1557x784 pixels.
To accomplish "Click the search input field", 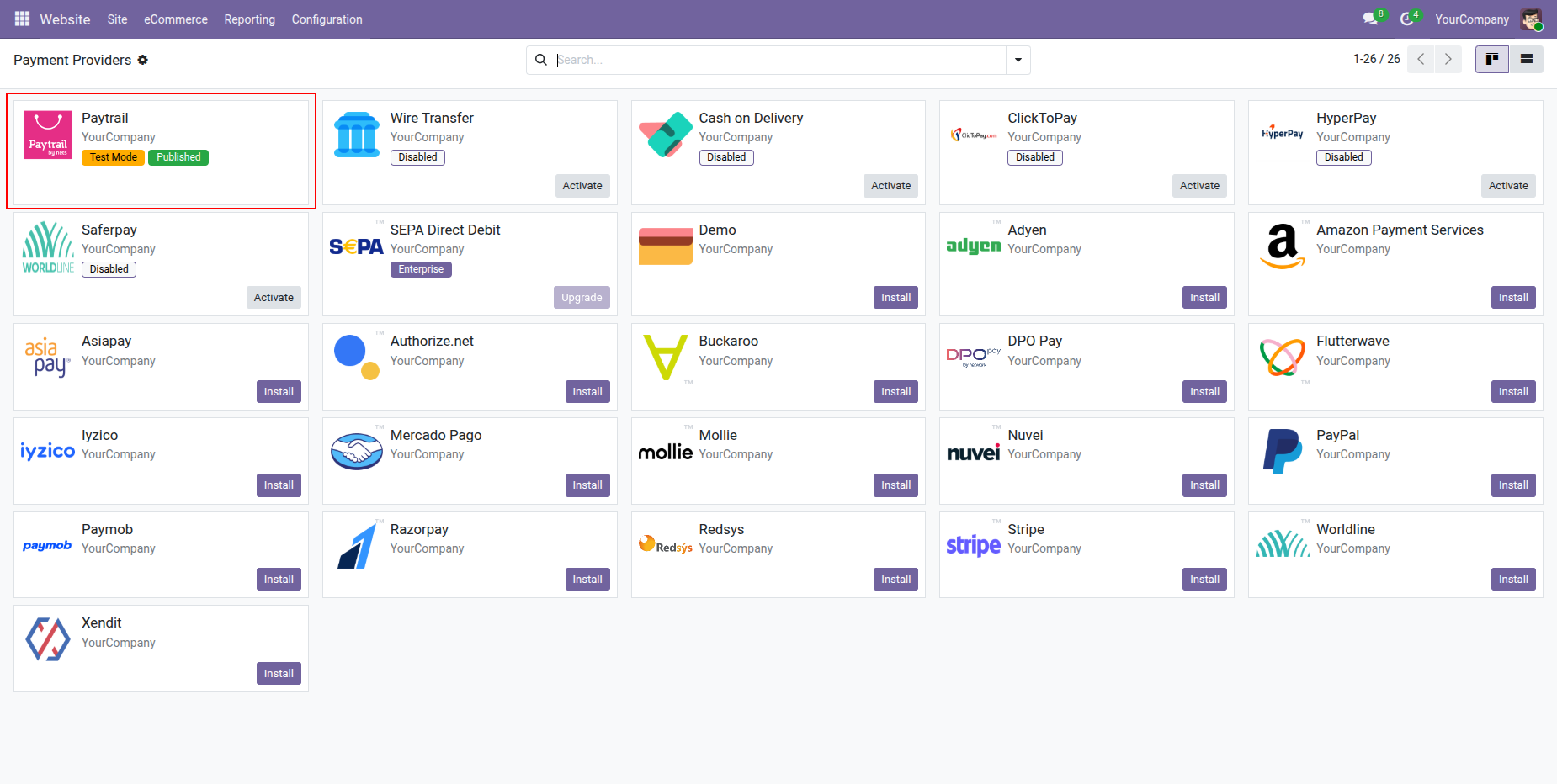I will coord(778,60).
